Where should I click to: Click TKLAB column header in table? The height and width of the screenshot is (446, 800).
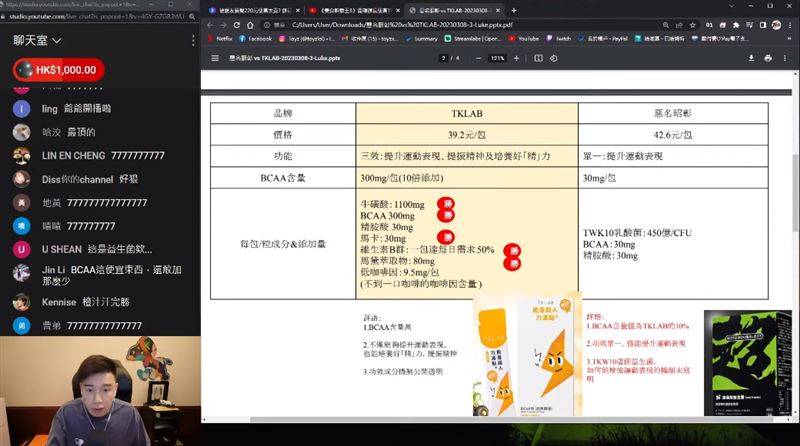point(466,113)
